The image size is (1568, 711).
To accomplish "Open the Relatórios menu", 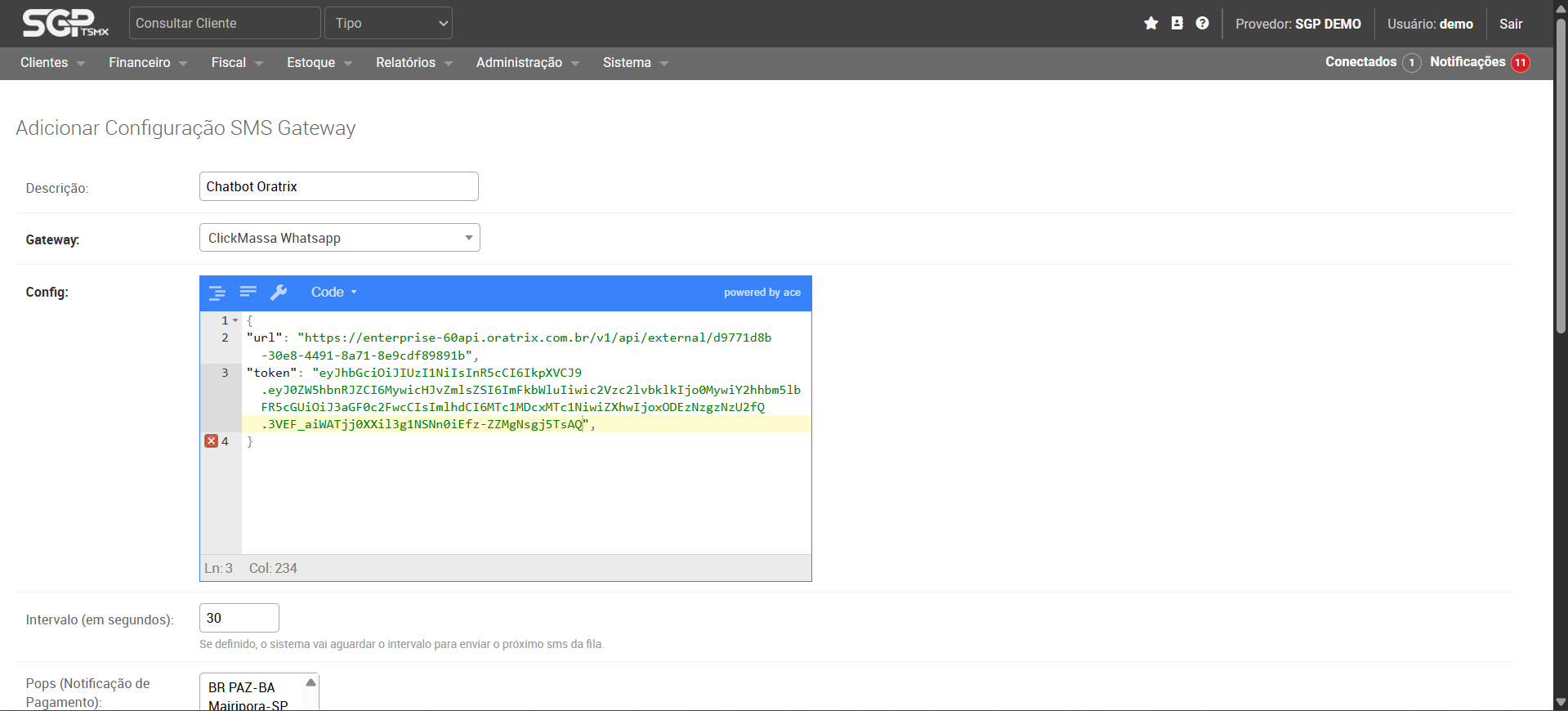I will [413, 63].
